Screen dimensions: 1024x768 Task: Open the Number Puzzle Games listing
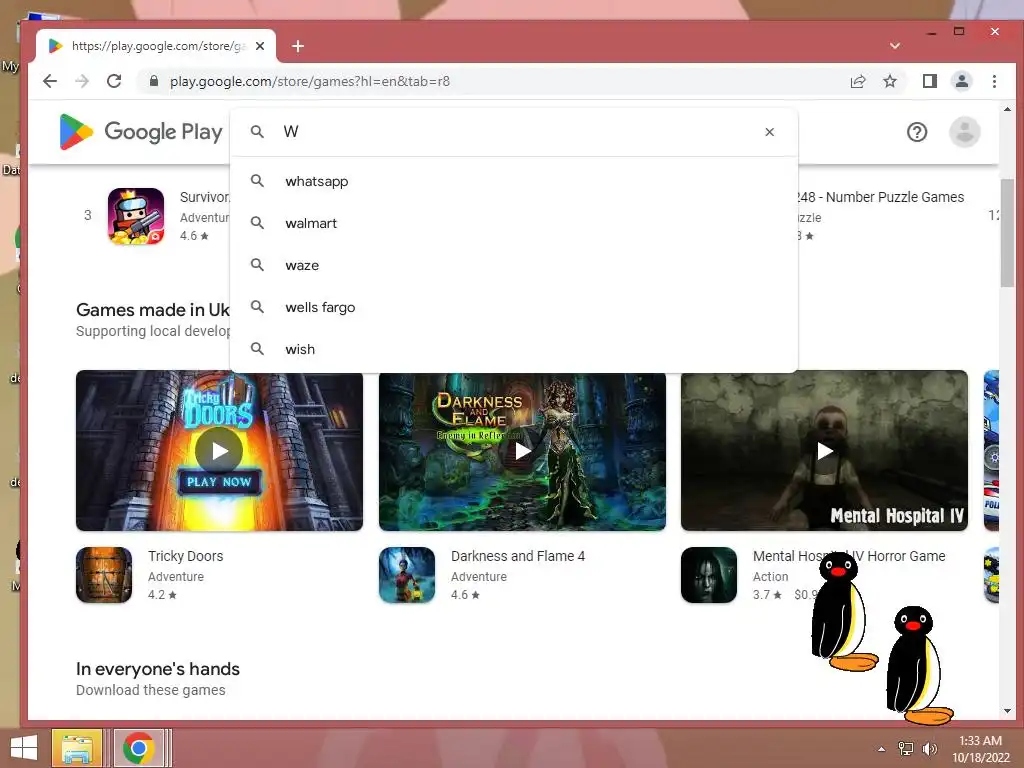point(880,197)
